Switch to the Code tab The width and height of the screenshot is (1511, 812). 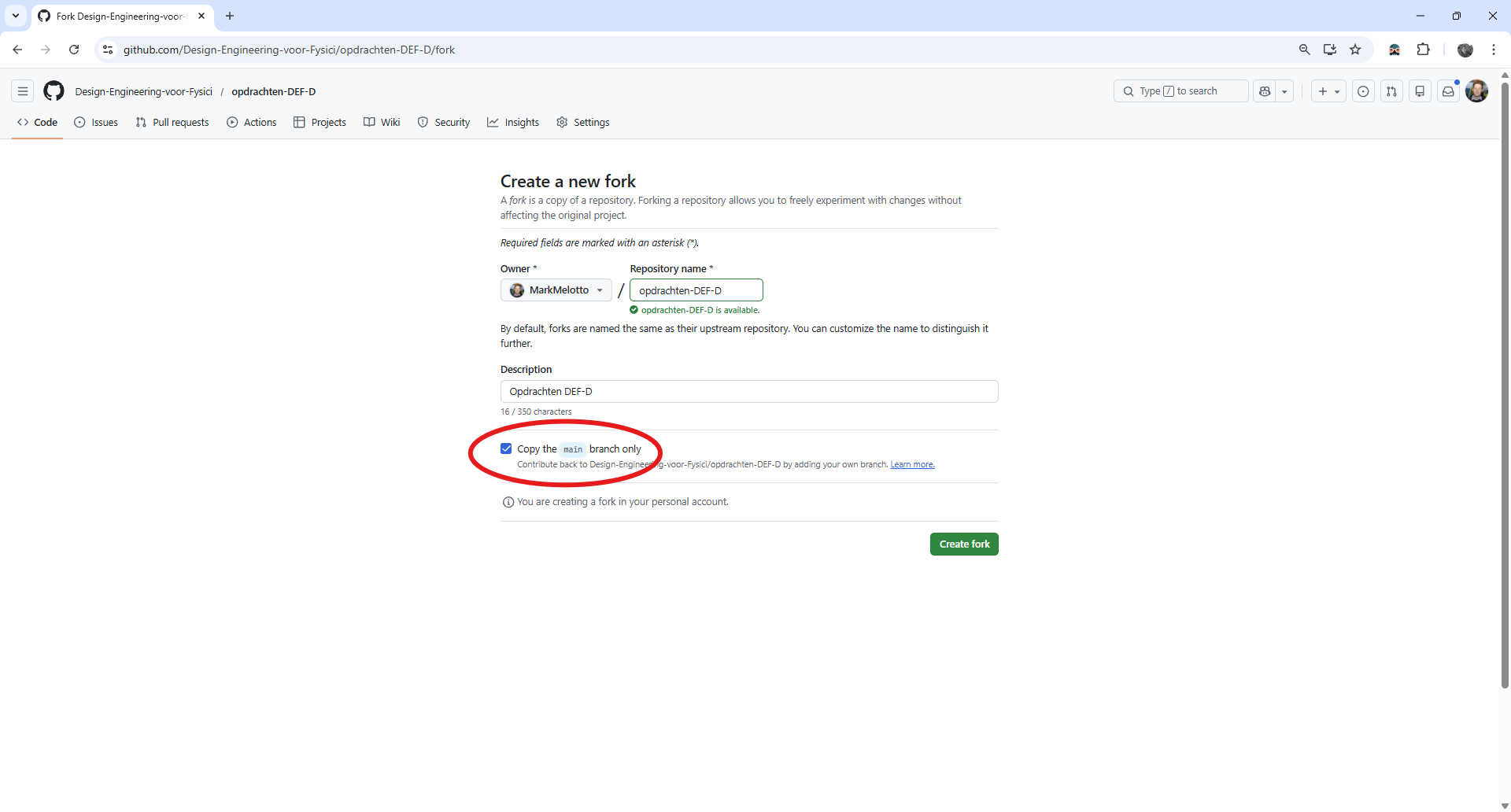click(x=37, y=122)
